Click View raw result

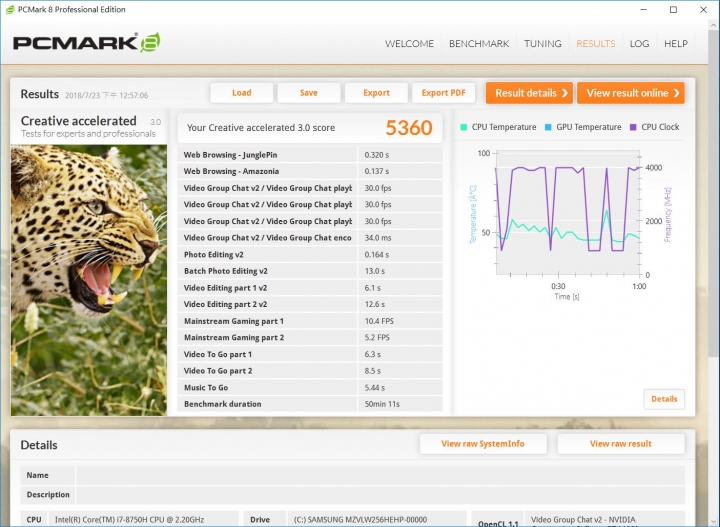[x=621, y=444]
